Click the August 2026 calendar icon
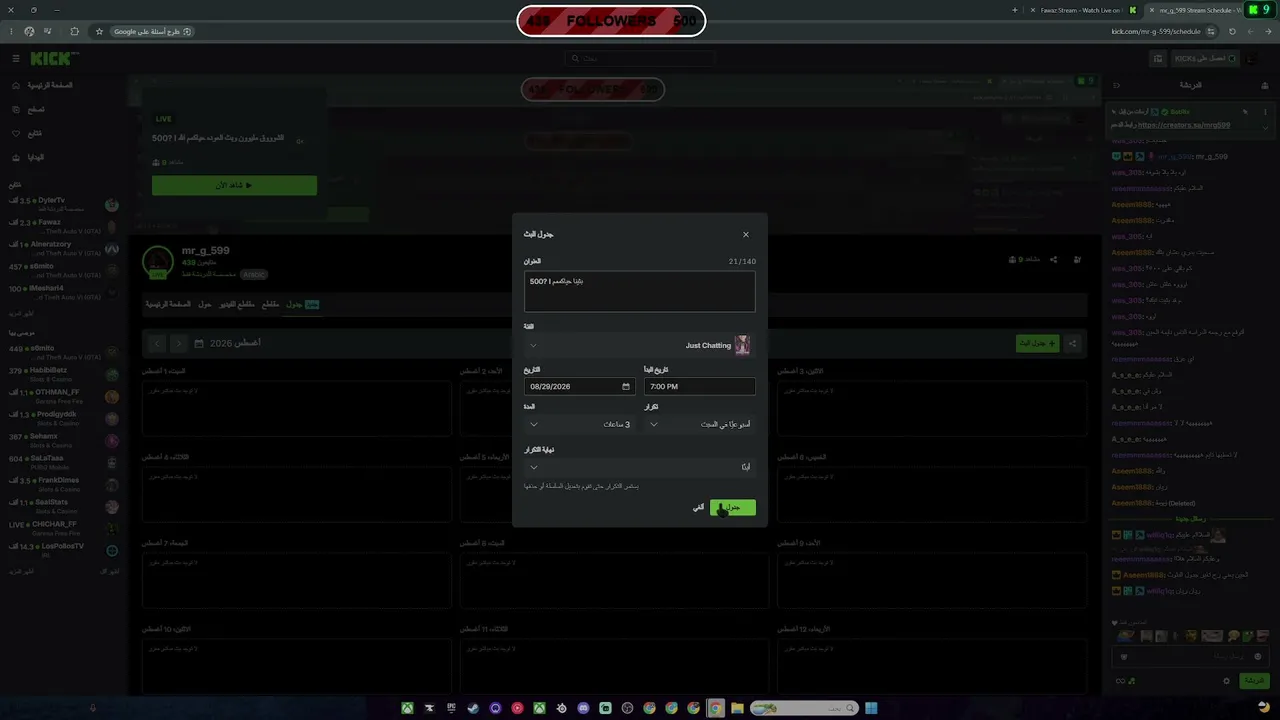The width and height of the screenshot is (1280, 720). (x=199, y=344)
